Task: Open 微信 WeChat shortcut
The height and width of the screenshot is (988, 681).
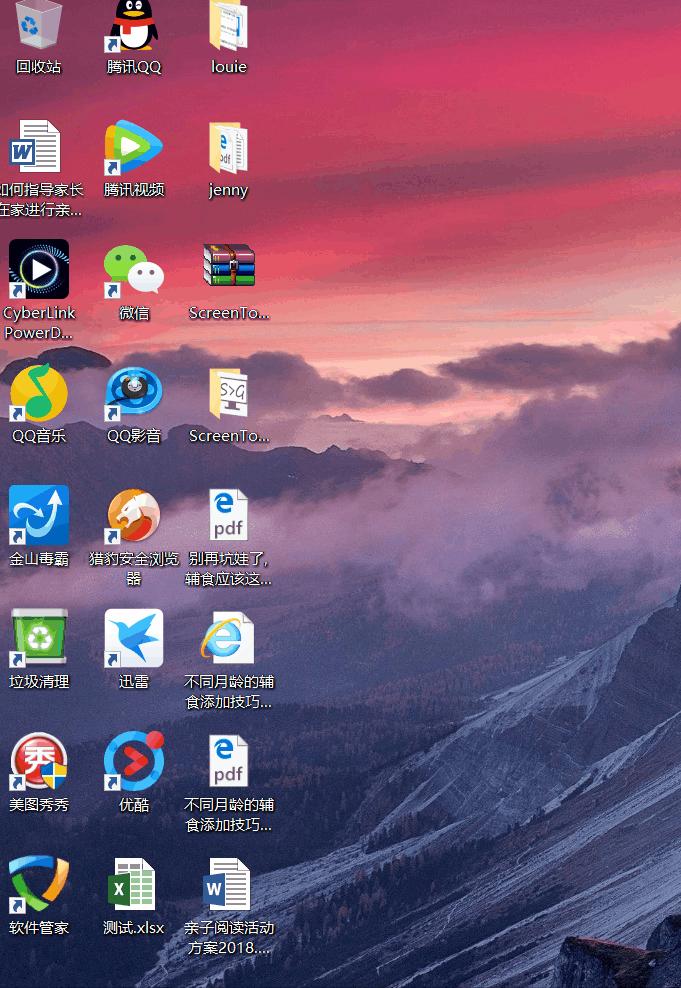Action: [x=134, y=270]
